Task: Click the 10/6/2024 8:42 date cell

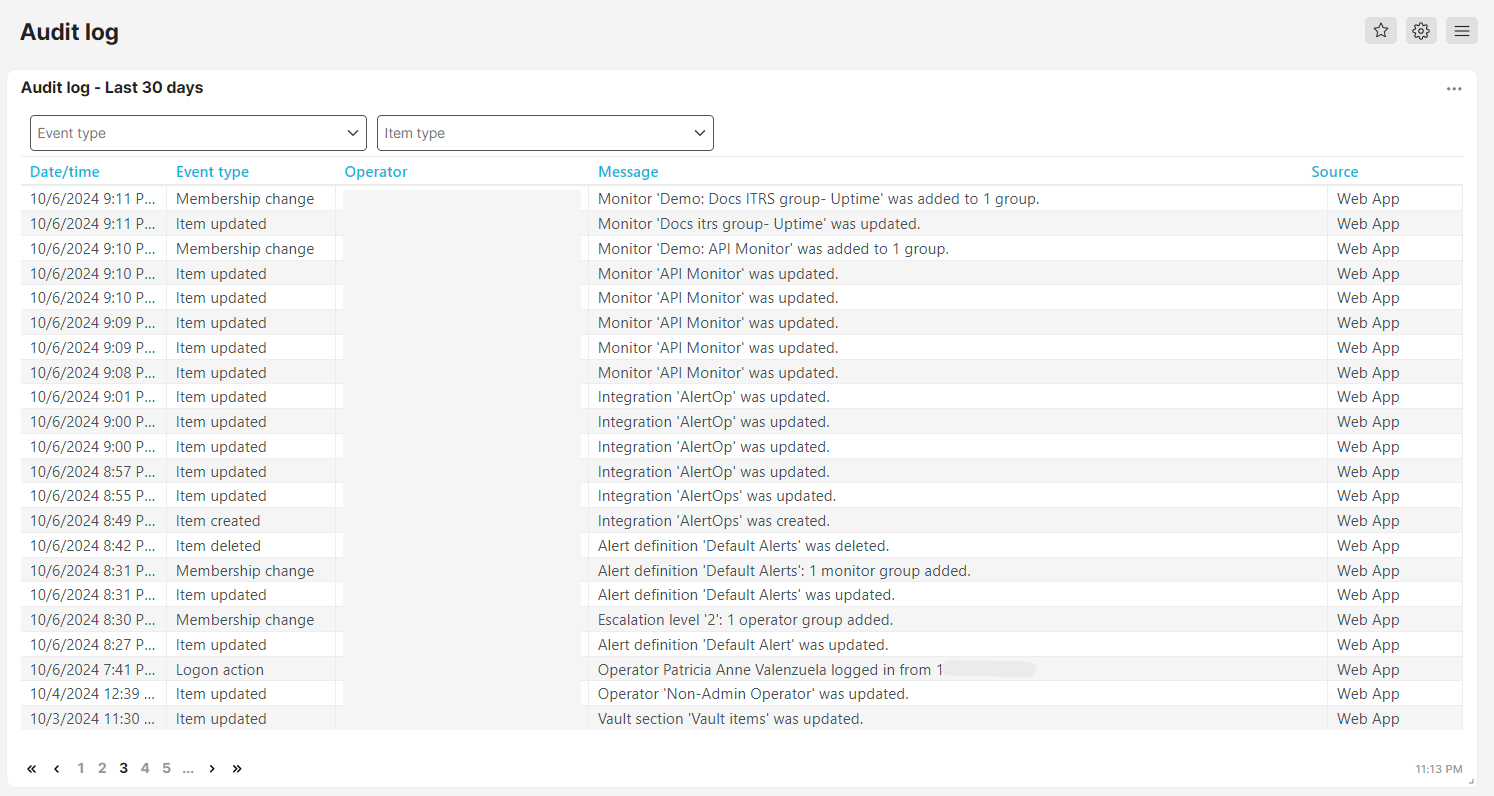Action: point(92,546)
